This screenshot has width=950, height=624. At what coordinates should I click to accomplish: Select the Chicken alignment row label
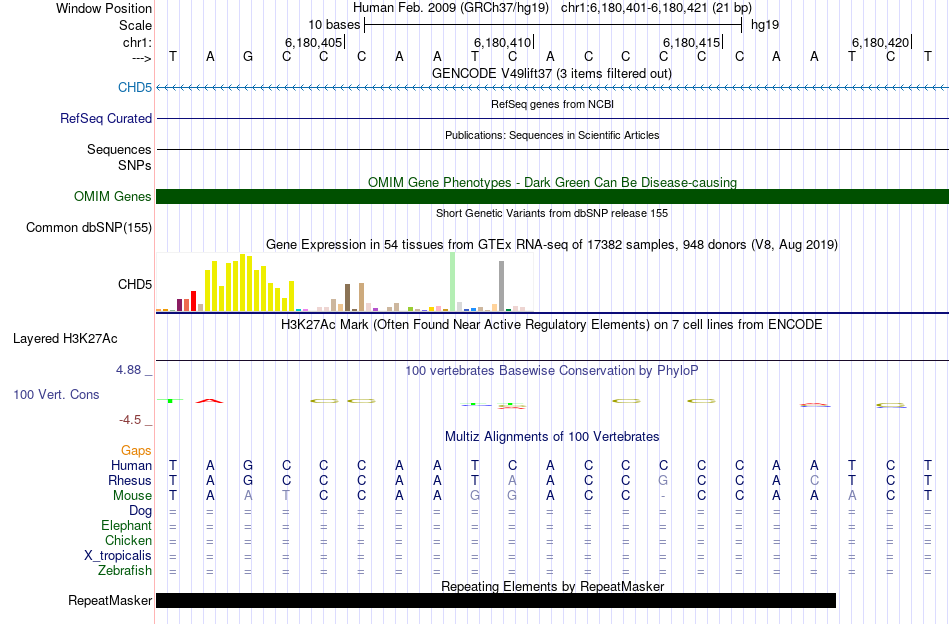(x=128, y=540)
